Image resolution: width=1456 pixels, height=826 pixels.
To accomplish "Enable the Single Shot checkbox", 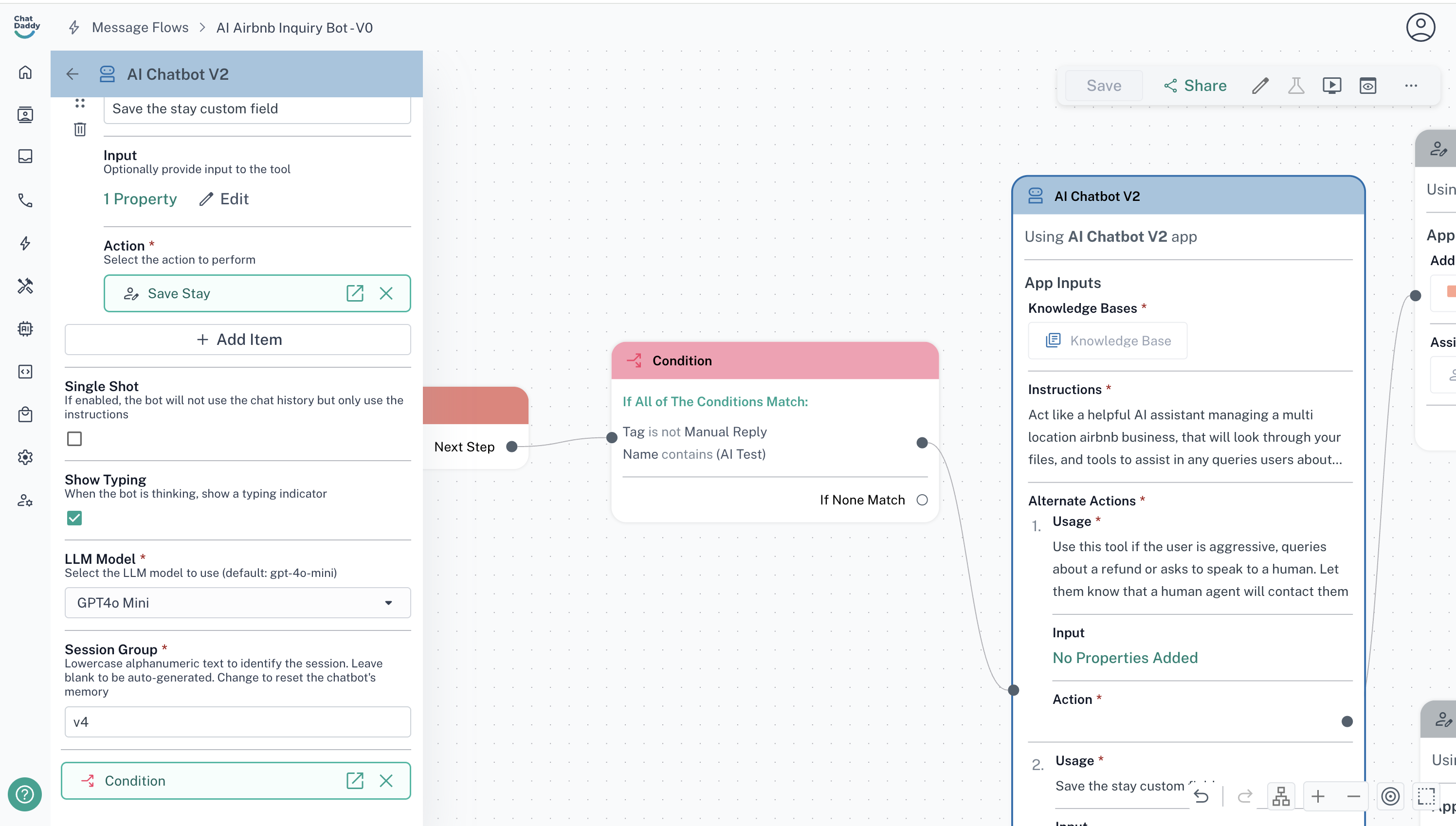I will coord(74,438).
